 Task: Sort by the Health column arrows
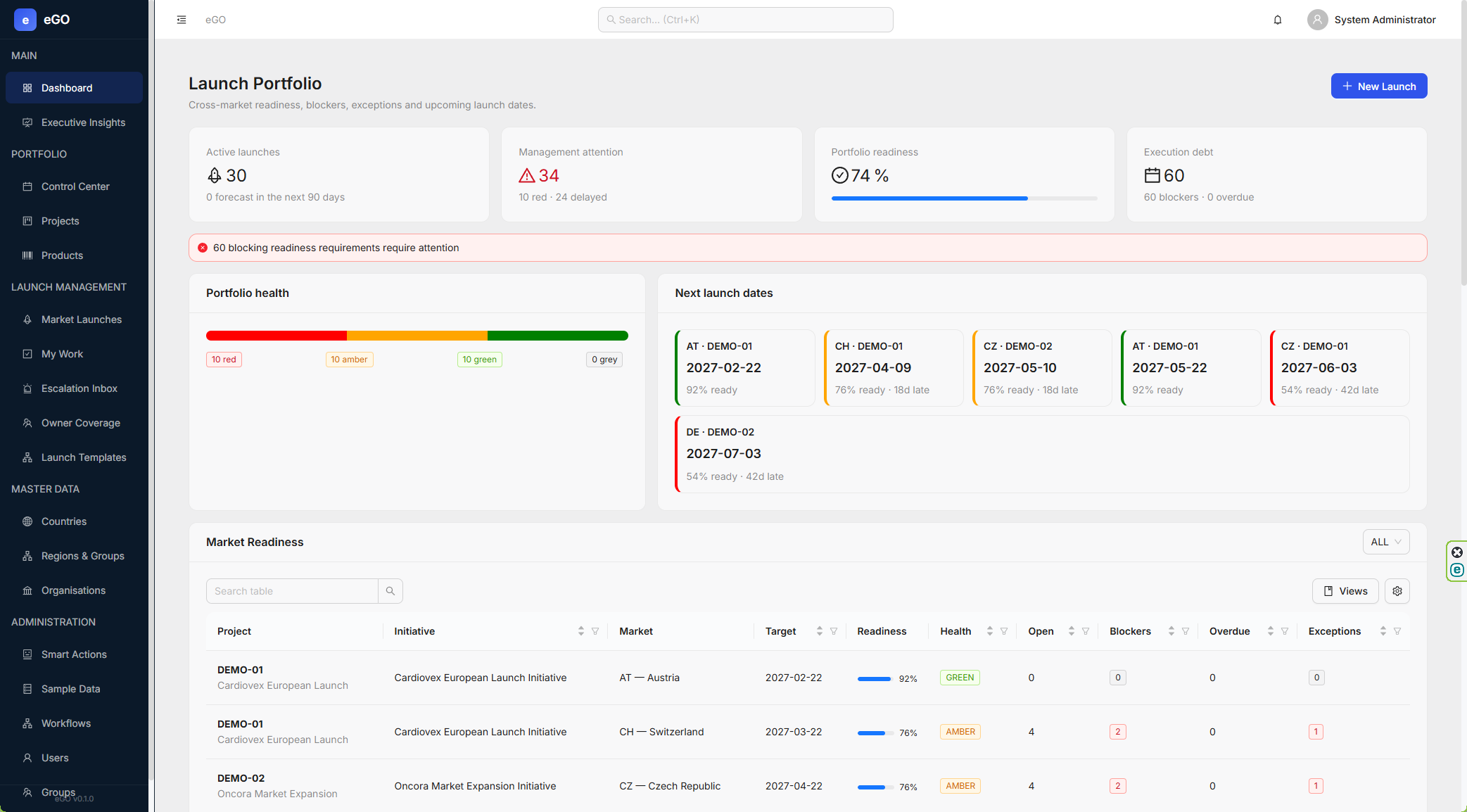pyautogui.click(x=990, y=631)
